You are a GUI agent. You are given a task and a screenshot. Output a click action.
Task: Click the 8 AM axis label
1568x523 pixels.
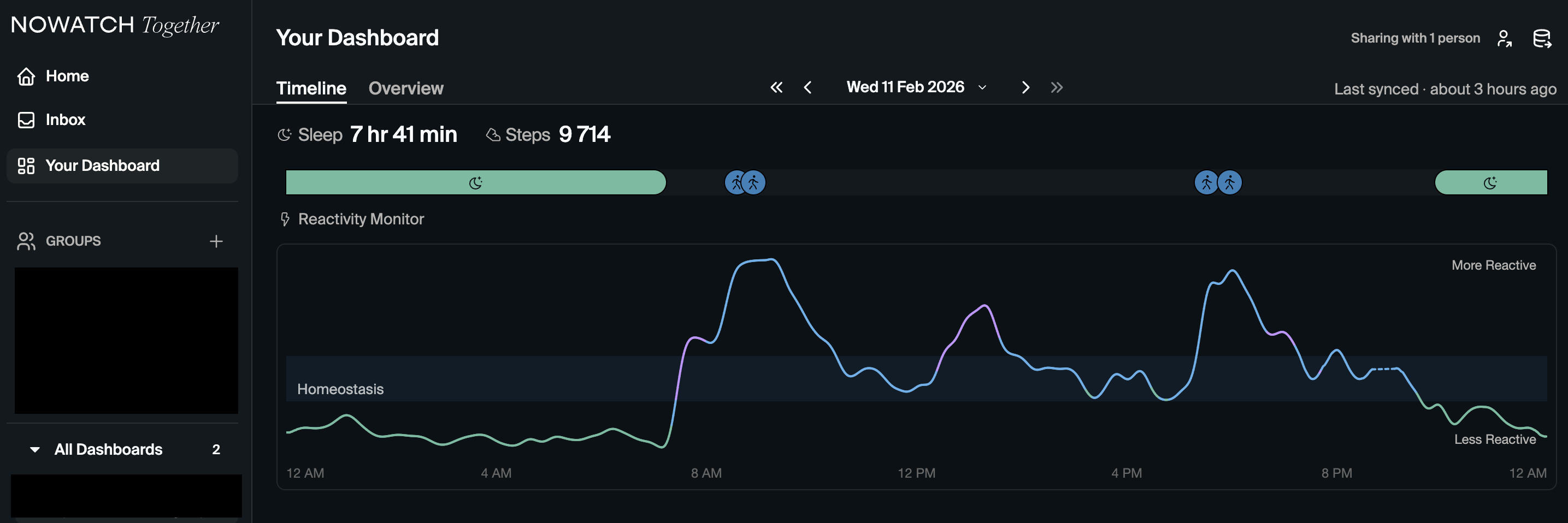(706, 473)
